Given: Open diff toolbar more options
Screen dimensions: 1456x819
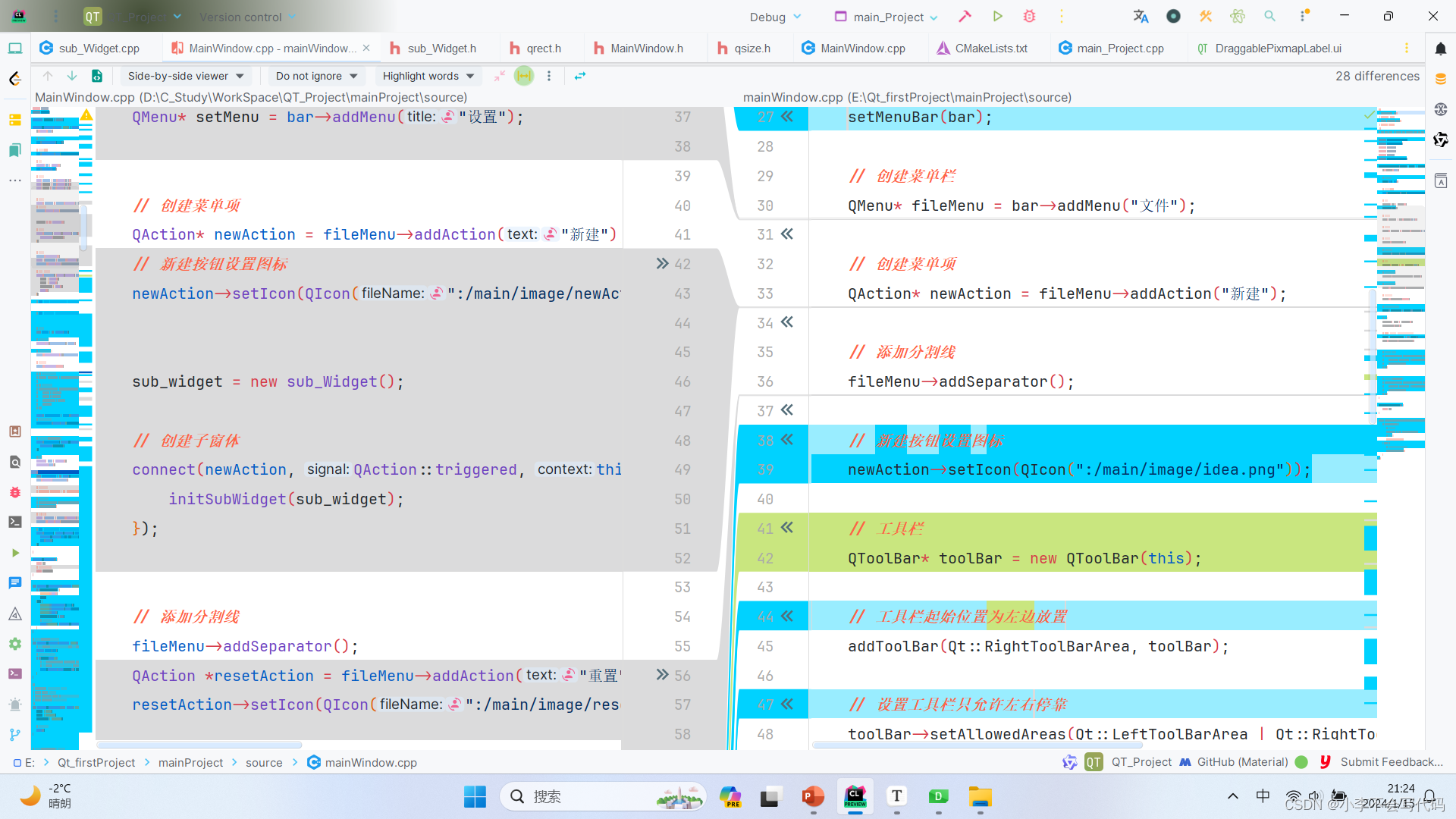Looking at the screenshot, I should tap(549, 76).
